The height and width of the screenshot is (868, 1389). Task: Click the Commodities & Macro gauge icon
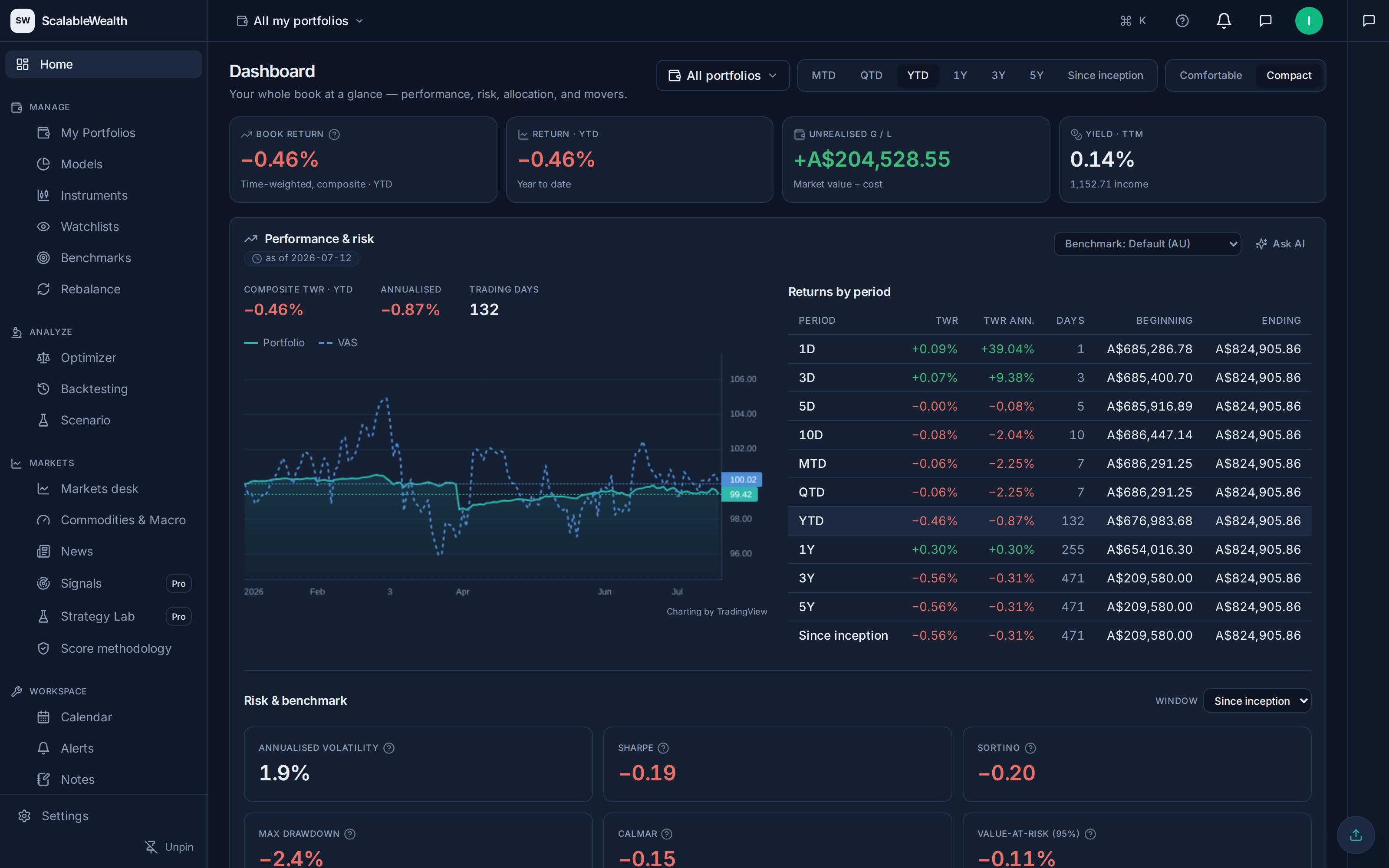coord(43,520)
